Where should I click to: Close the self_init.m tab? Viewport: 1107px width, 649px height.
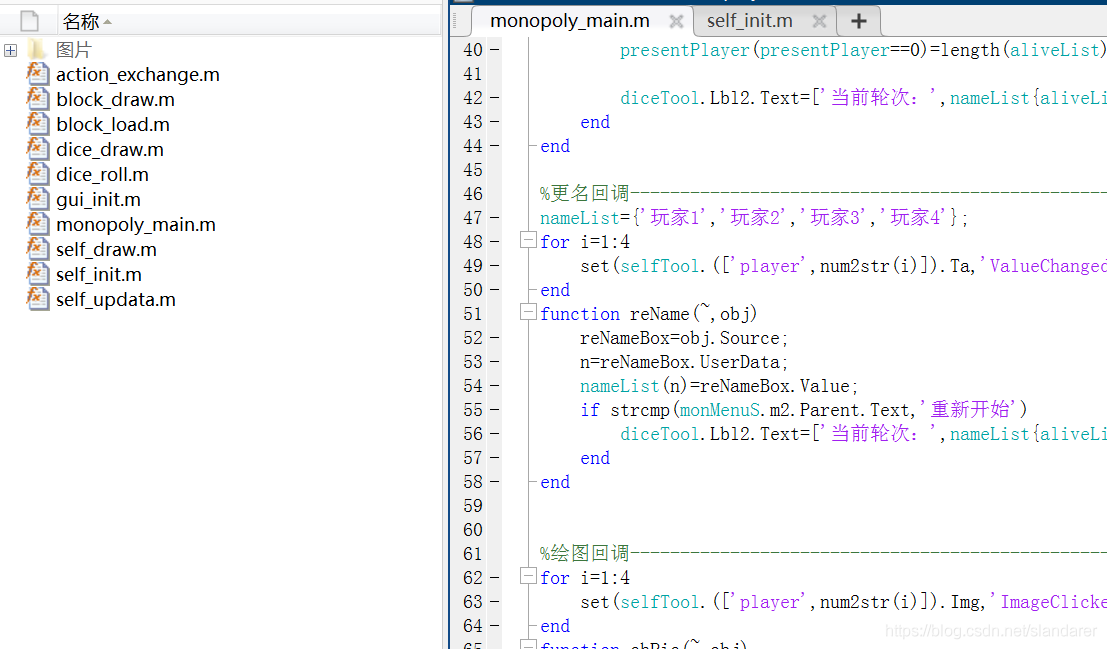point(819,21)
